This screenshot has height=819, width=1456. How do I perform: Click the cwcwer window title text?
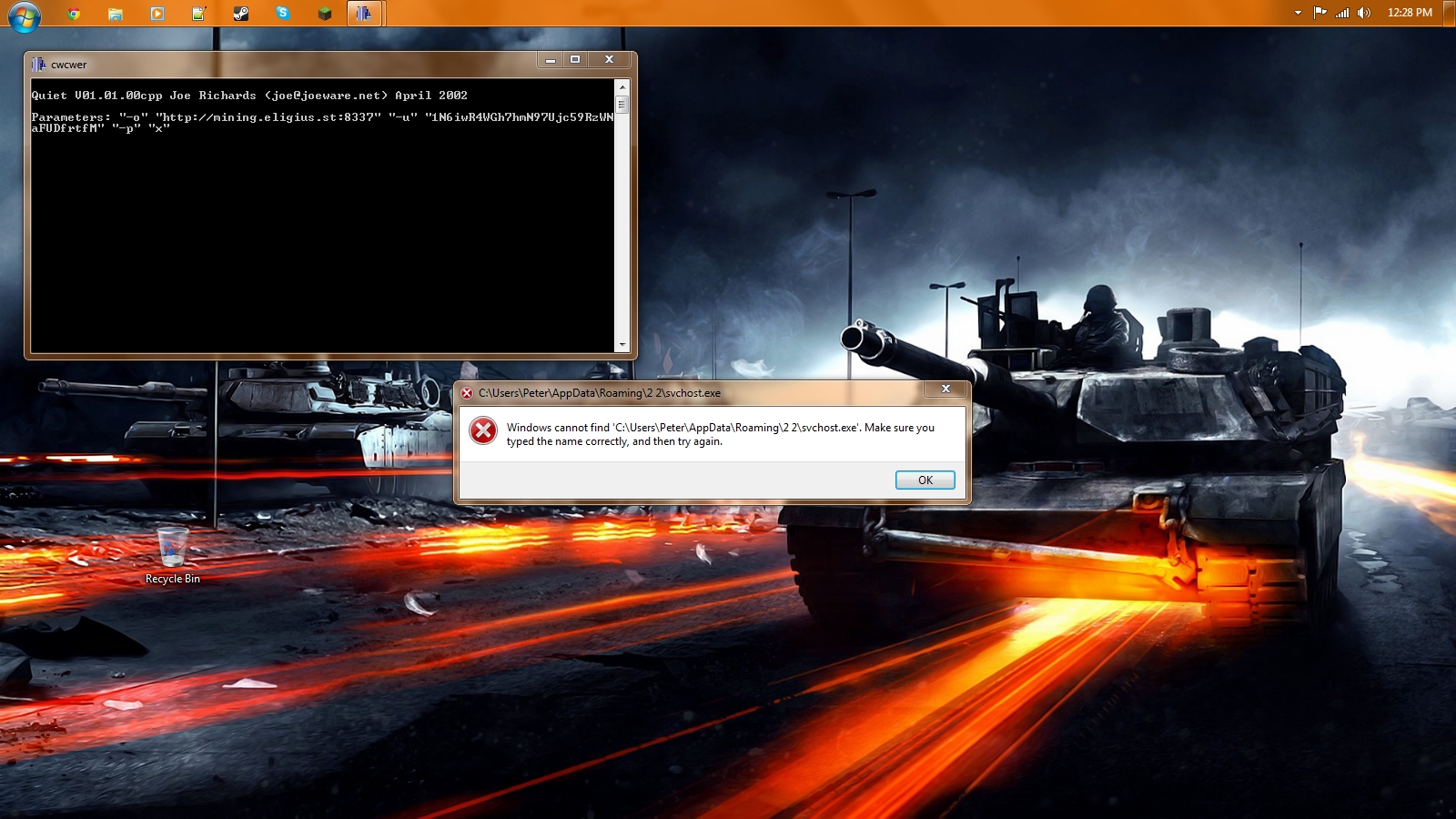[x=69, y=65]
